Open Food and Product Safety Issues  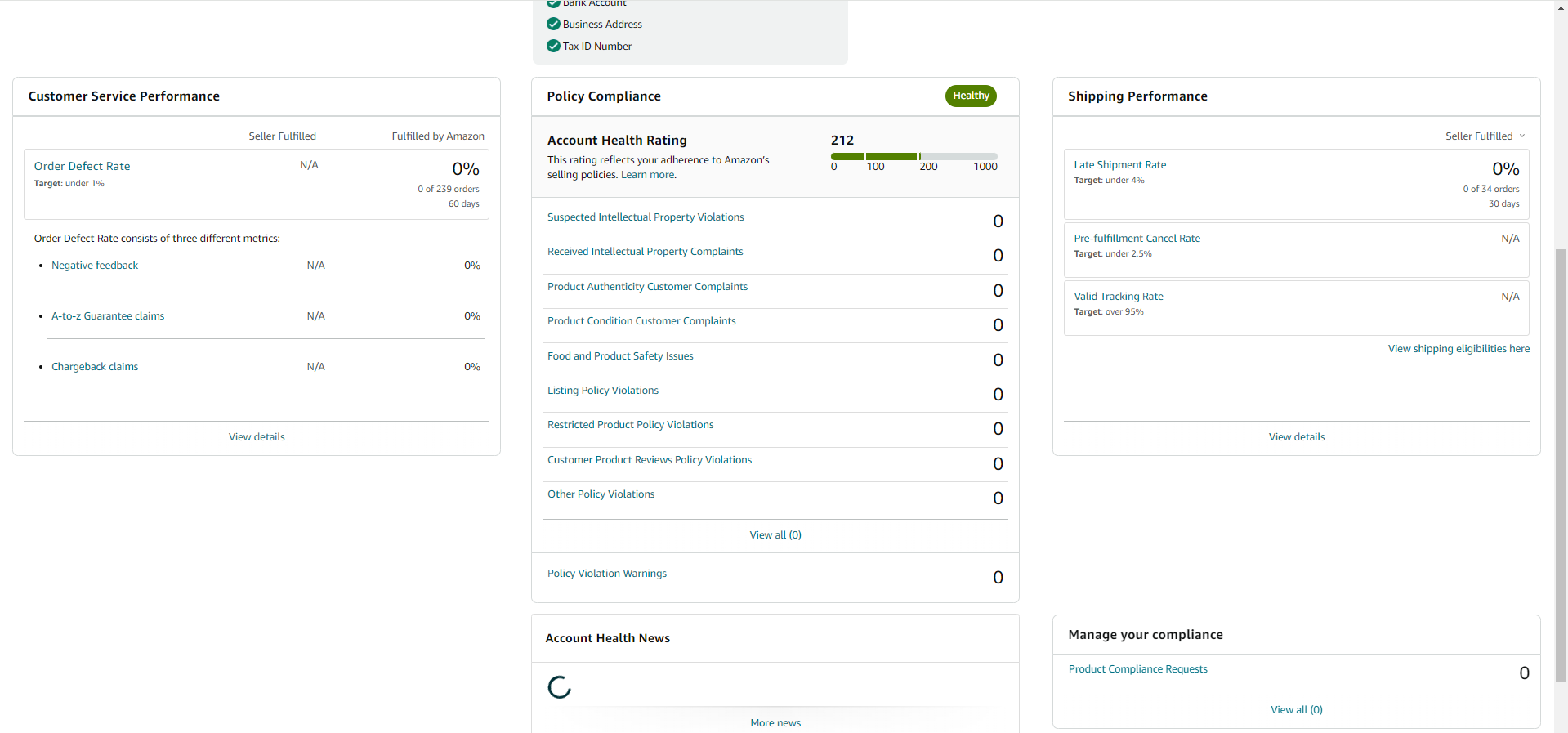click(x=620, y=356)
